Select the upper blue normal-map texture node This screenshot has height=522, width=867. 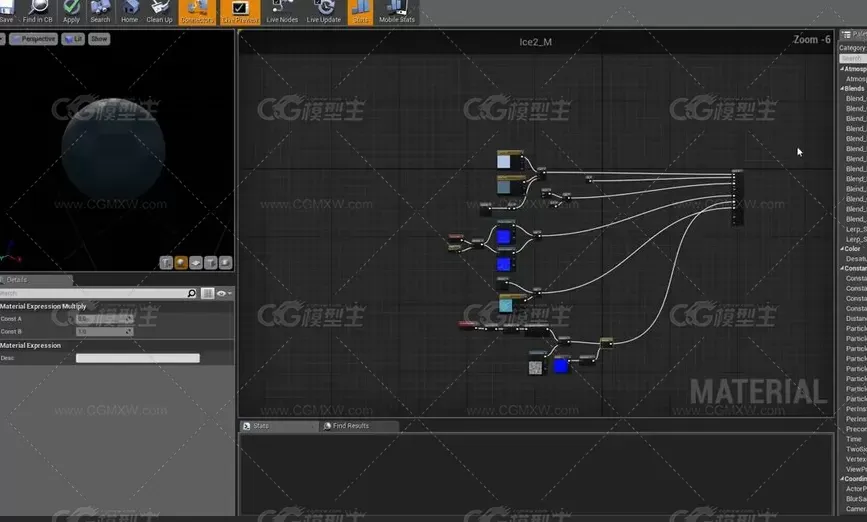pos(504,234)
